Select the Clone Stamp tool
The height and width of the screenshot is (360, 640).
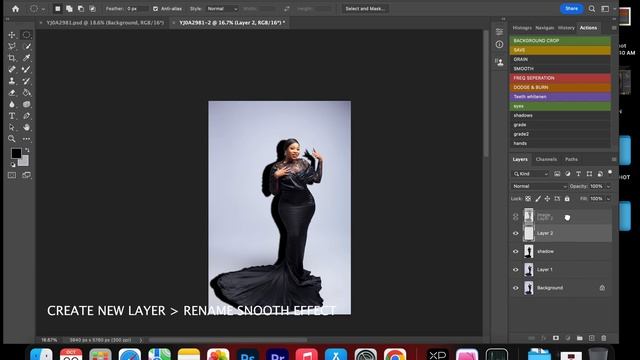[12, 81]
